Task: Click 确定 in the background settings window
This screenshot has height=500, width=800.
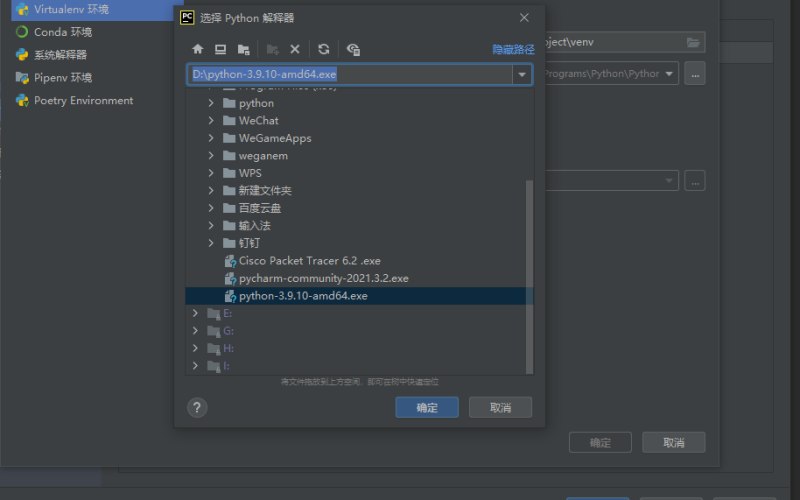Action: [x=600, y=442]
